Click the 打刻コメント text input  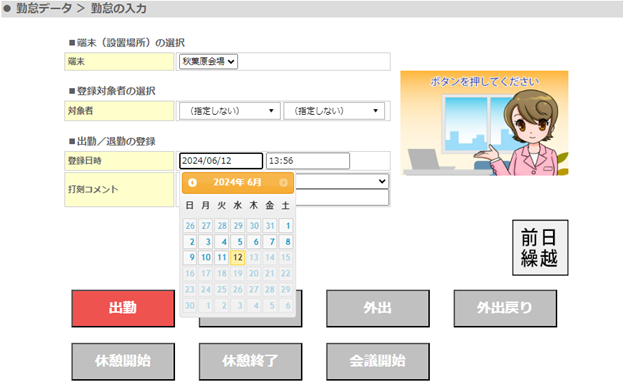342,197
